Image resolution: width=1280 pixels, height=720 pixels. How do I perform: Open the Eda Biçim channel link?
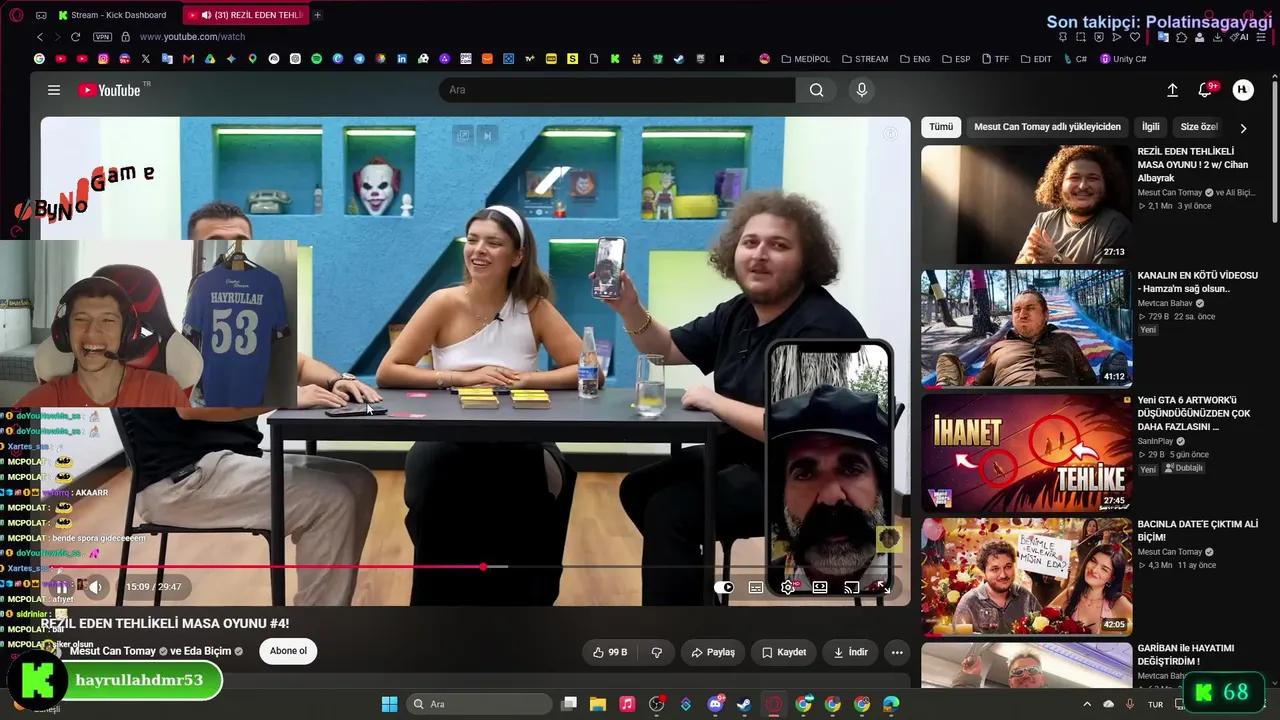tap(207, 651)
